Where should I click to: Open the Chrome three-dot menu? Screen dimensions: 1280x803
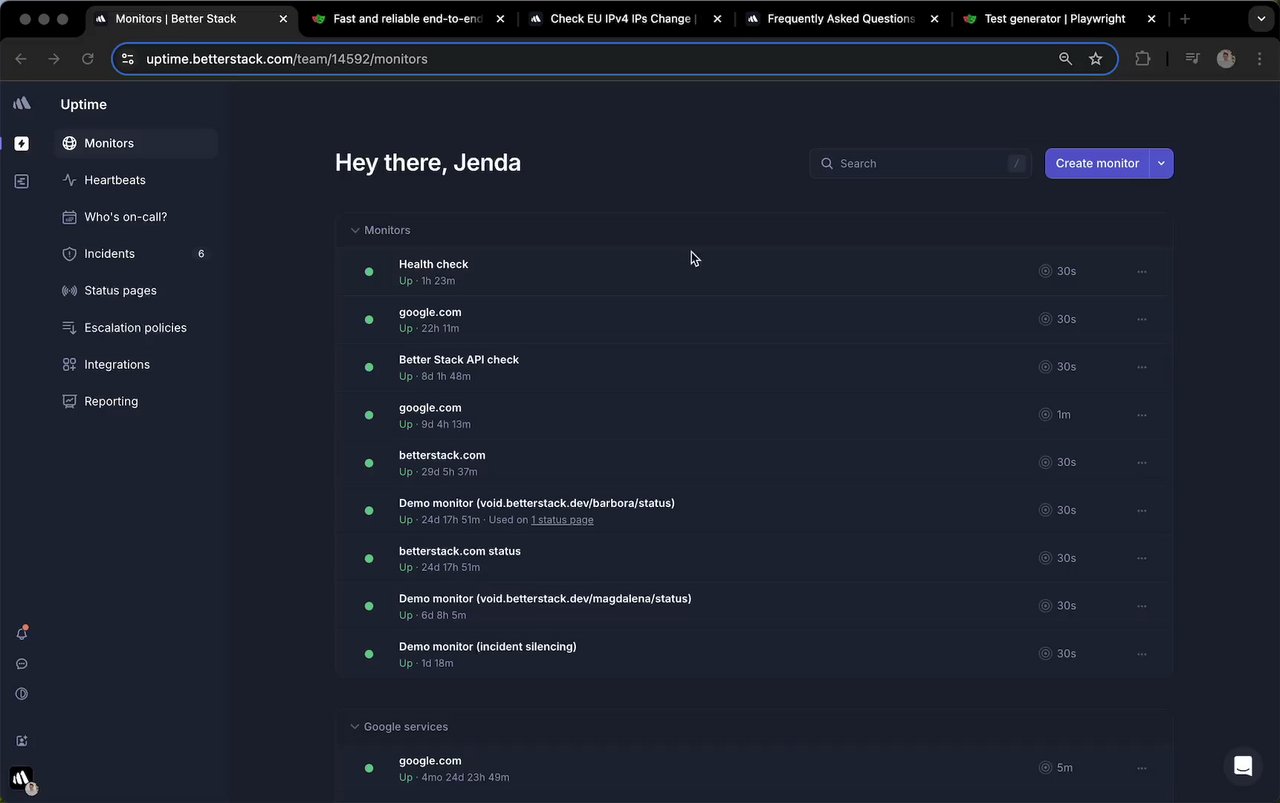click(1259, 59)
